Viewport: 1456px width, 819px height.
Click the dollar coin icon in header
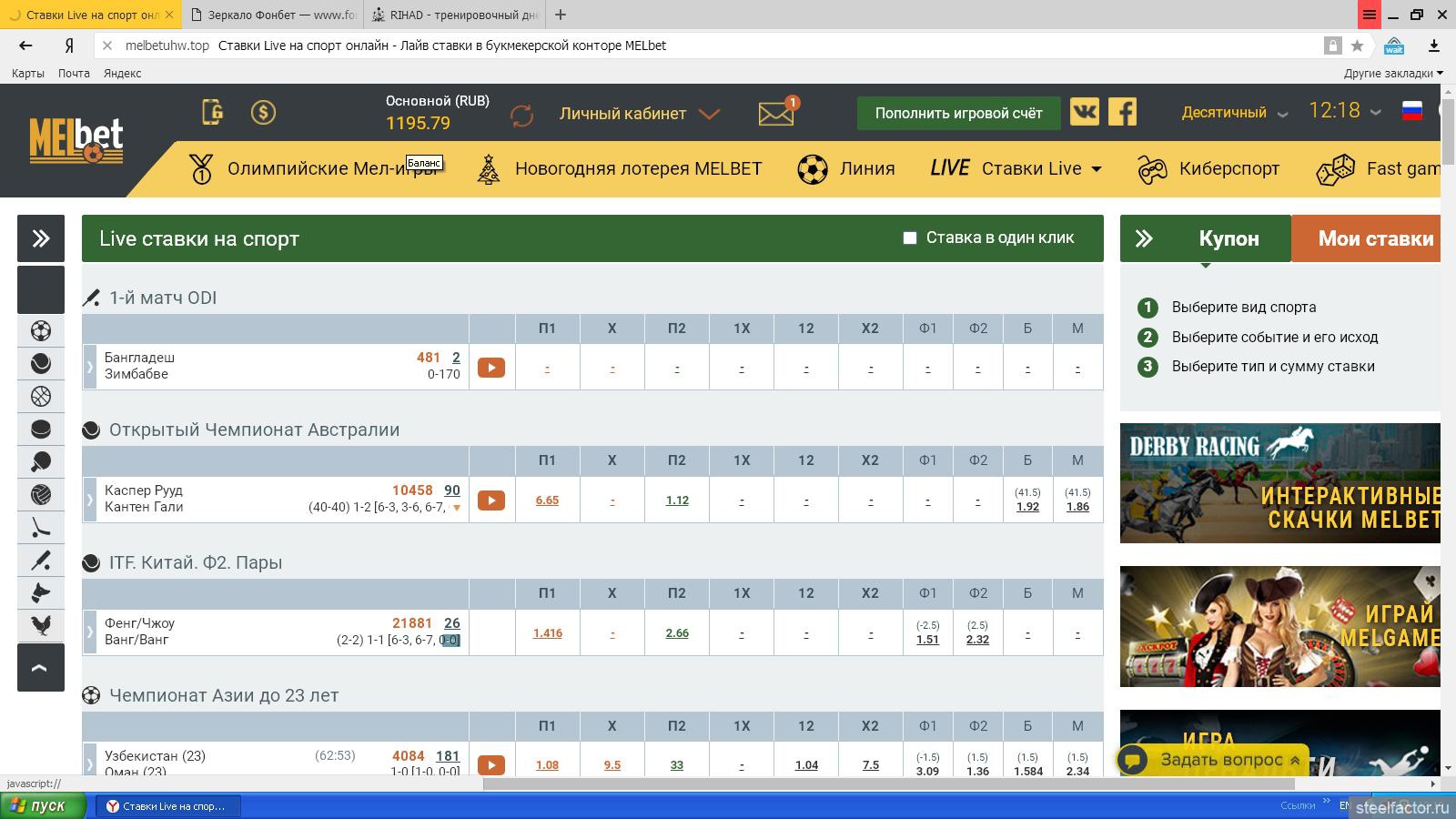[263, 112]
